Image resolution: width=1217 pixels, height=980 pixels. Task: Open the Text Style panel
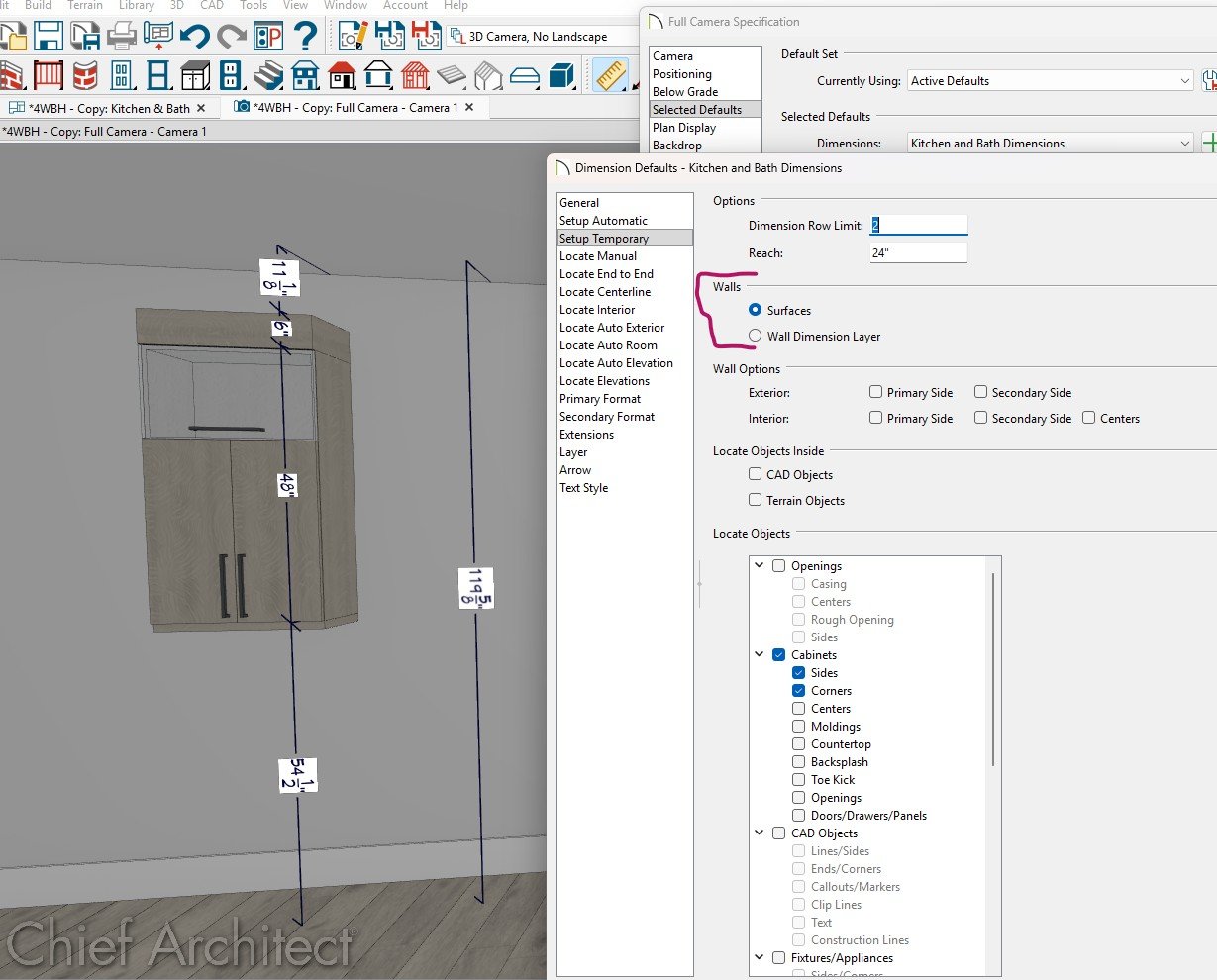click(x=583, y=488)
